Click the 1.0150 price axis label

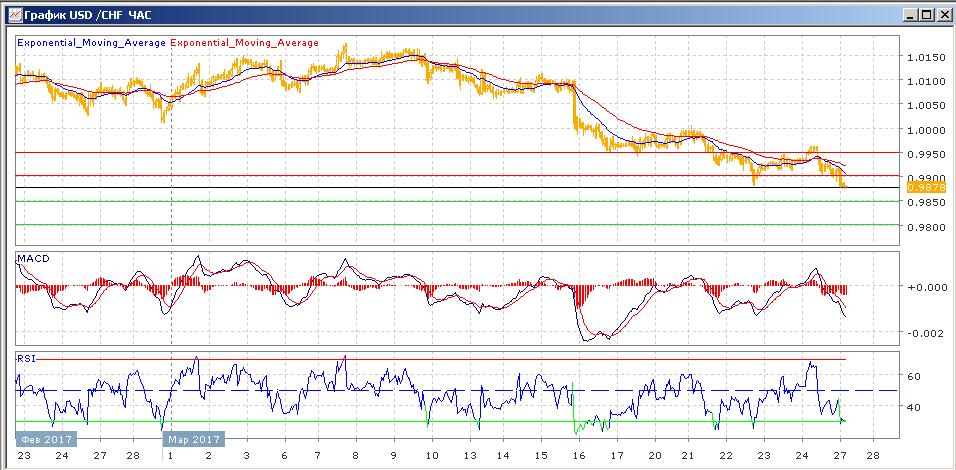pyautogui.click(x=926, y=58)
